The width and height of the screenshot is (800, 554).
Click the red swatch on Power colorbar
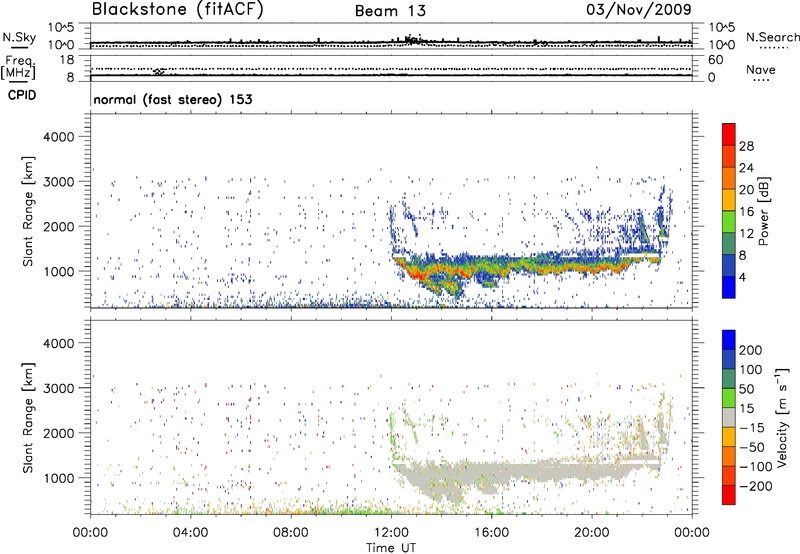click(x=729, y=134)
